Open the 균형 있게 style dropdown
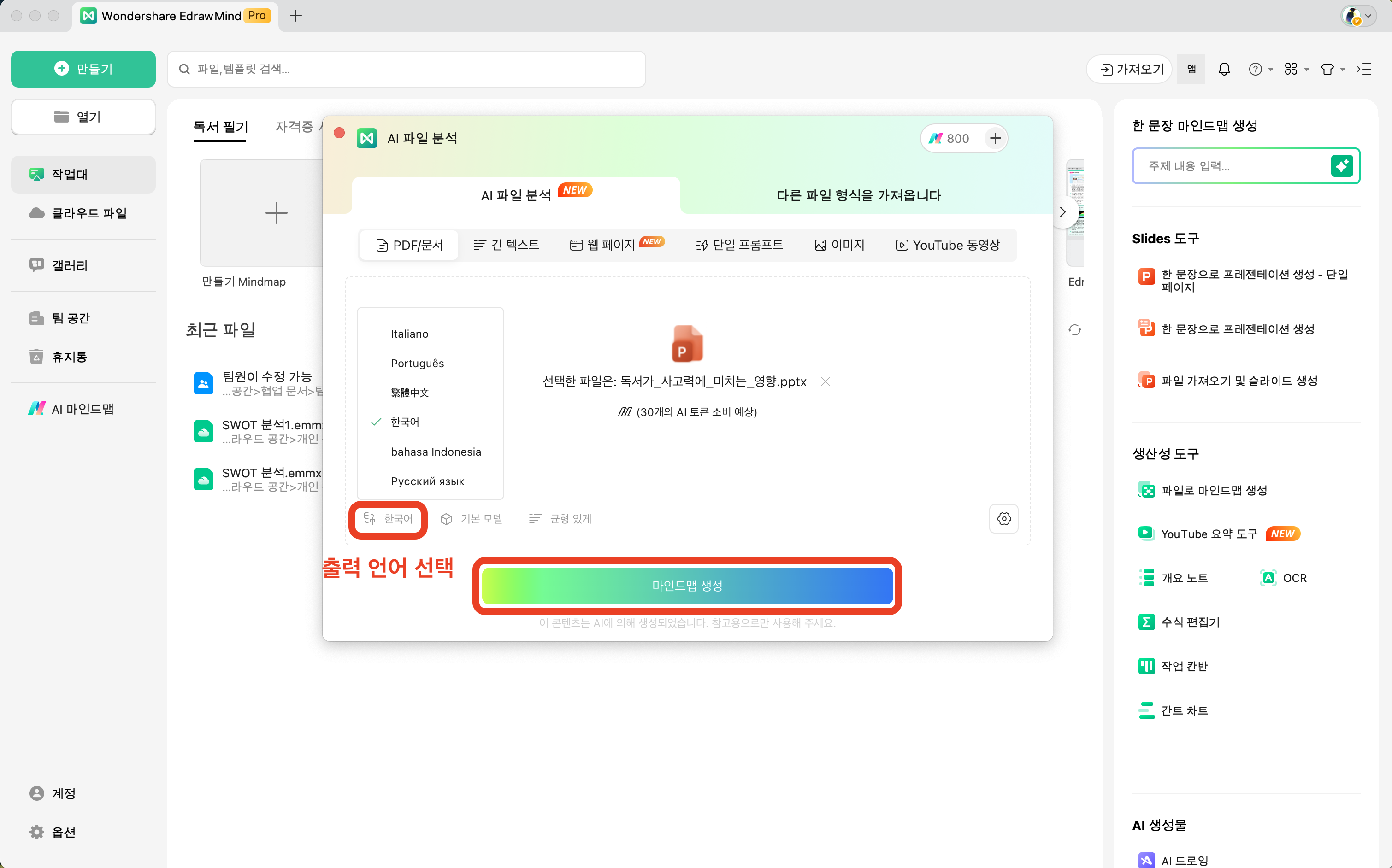The width and height of the screenshot is (1392, 868). click(560, 519)
